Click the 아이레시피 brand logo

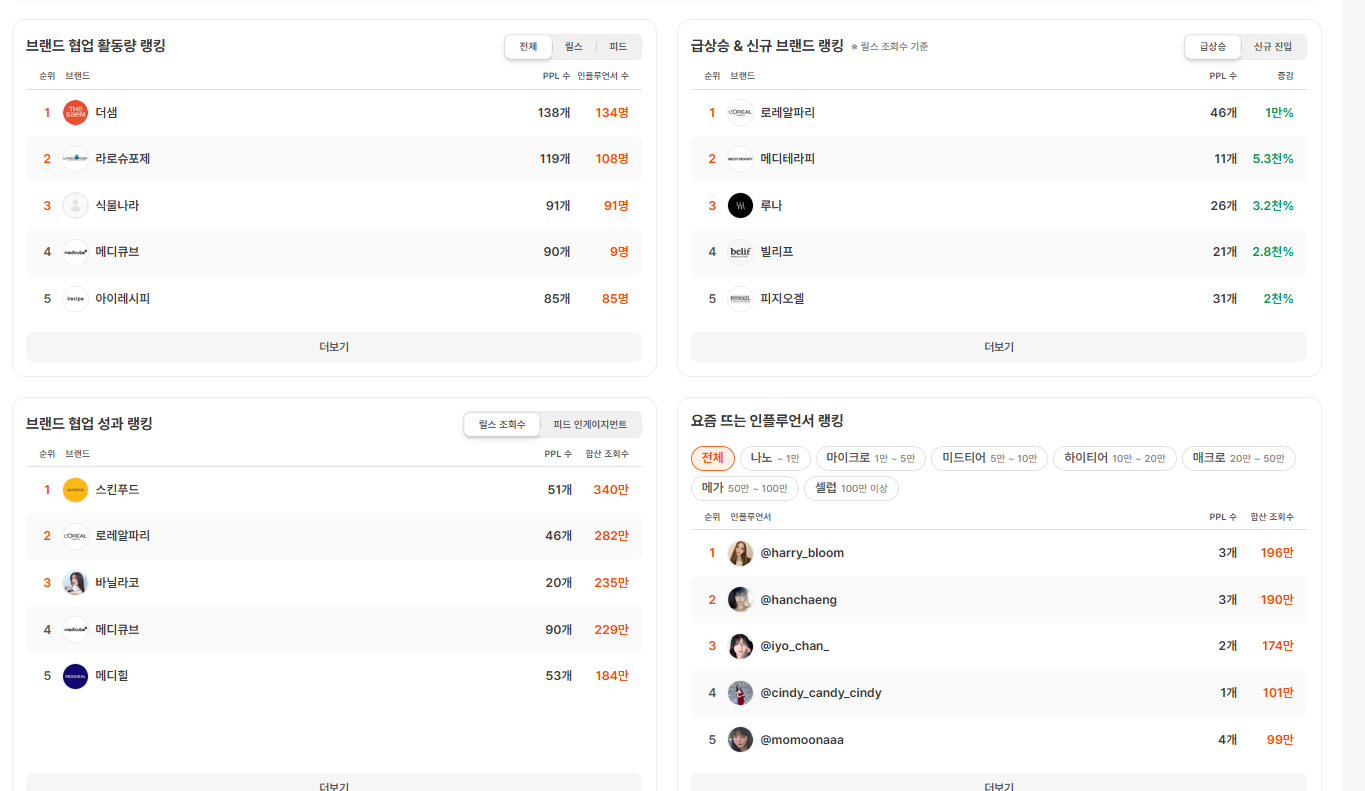pyautogui.click(x=75, y=299)
